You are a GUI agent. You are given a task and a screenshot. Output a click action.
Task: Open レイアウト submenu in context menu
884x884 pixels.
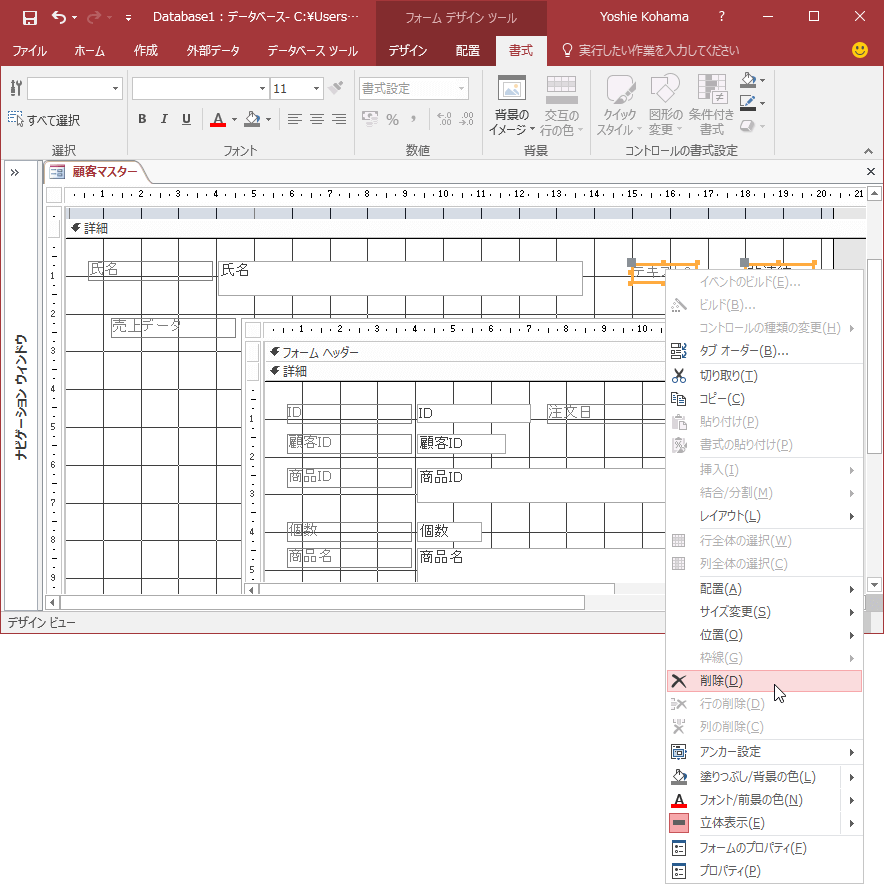point(764,516)
